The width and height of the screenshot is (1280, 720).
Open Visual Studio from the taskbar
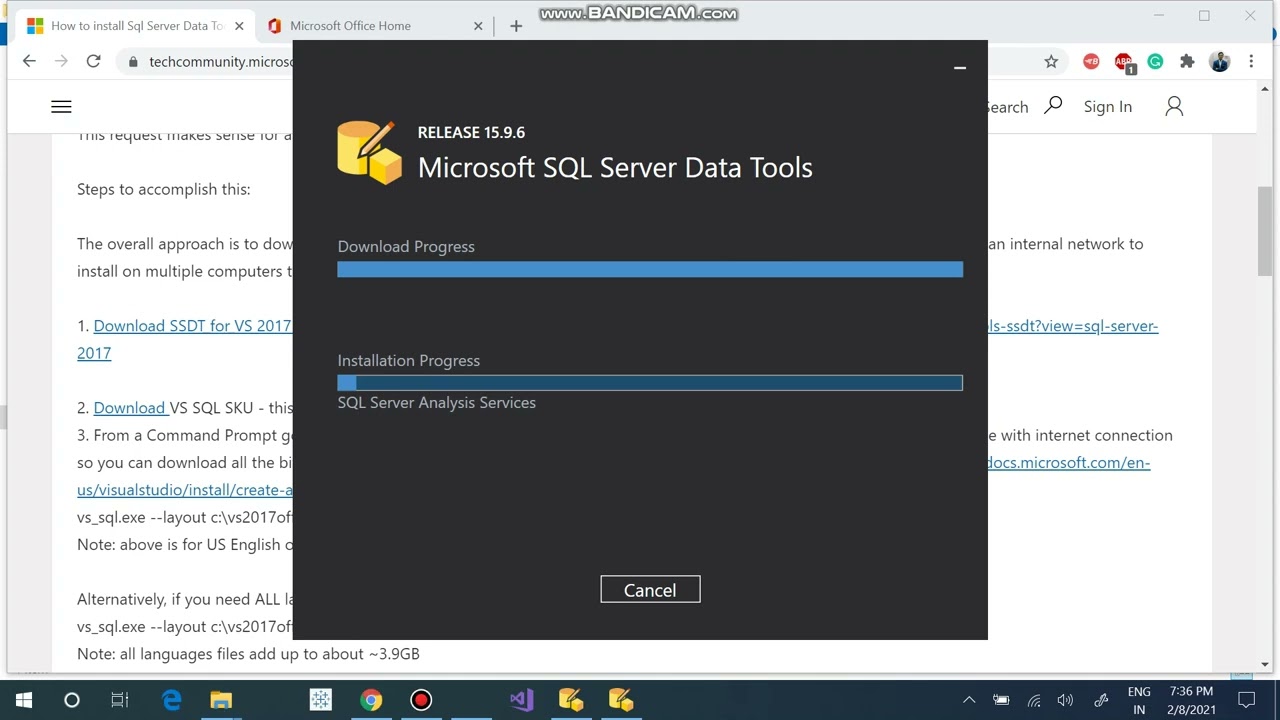(x=521, y=700)
